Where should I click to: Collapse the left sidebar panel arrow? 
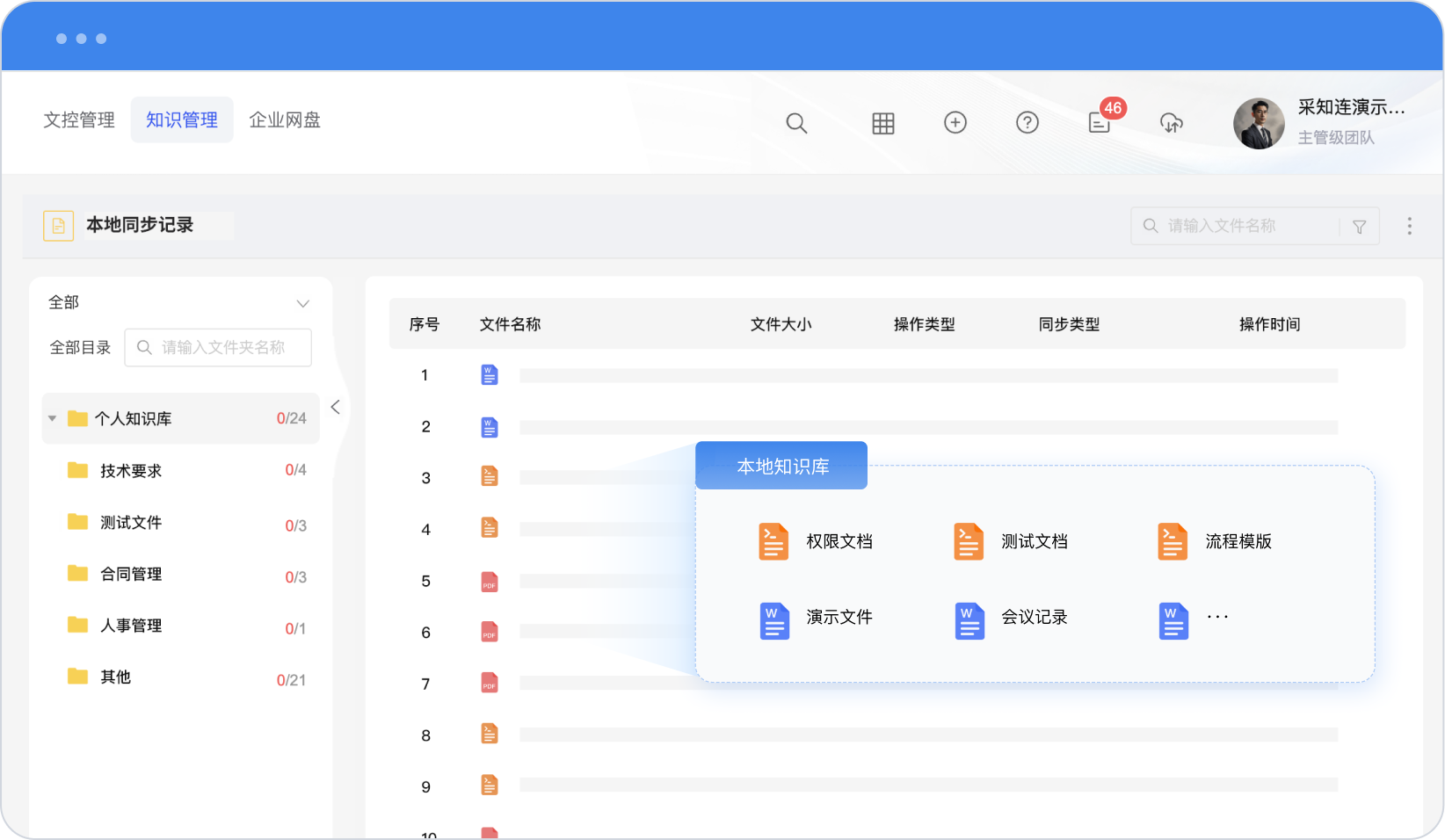pyautogui.click(x=335, y=407)
